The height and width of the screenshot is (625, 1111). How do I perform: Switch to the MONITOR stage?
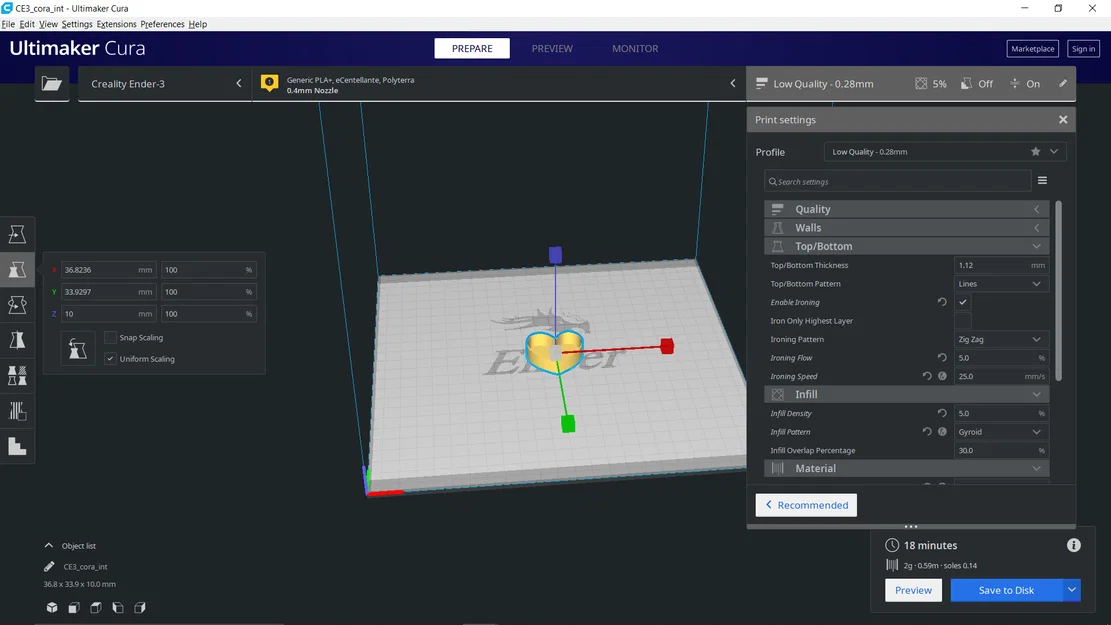(x=635, y=48)
